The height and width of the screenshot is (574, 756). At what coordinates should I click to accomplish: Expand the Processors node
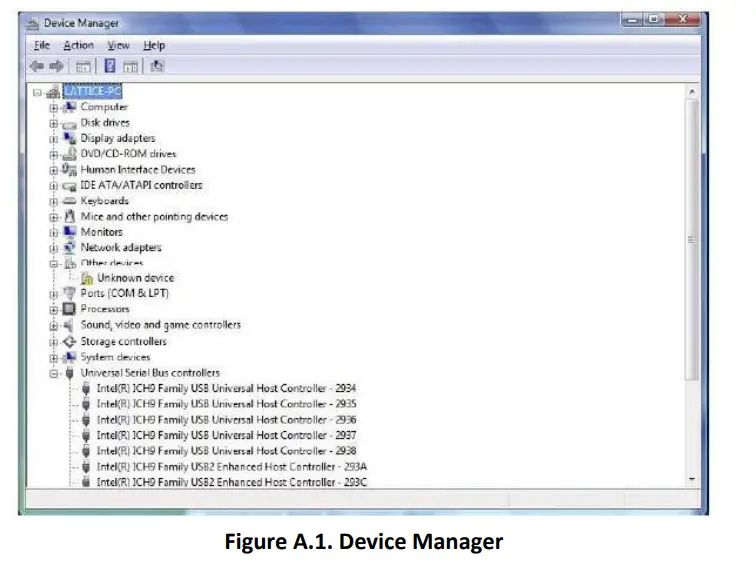54,310
